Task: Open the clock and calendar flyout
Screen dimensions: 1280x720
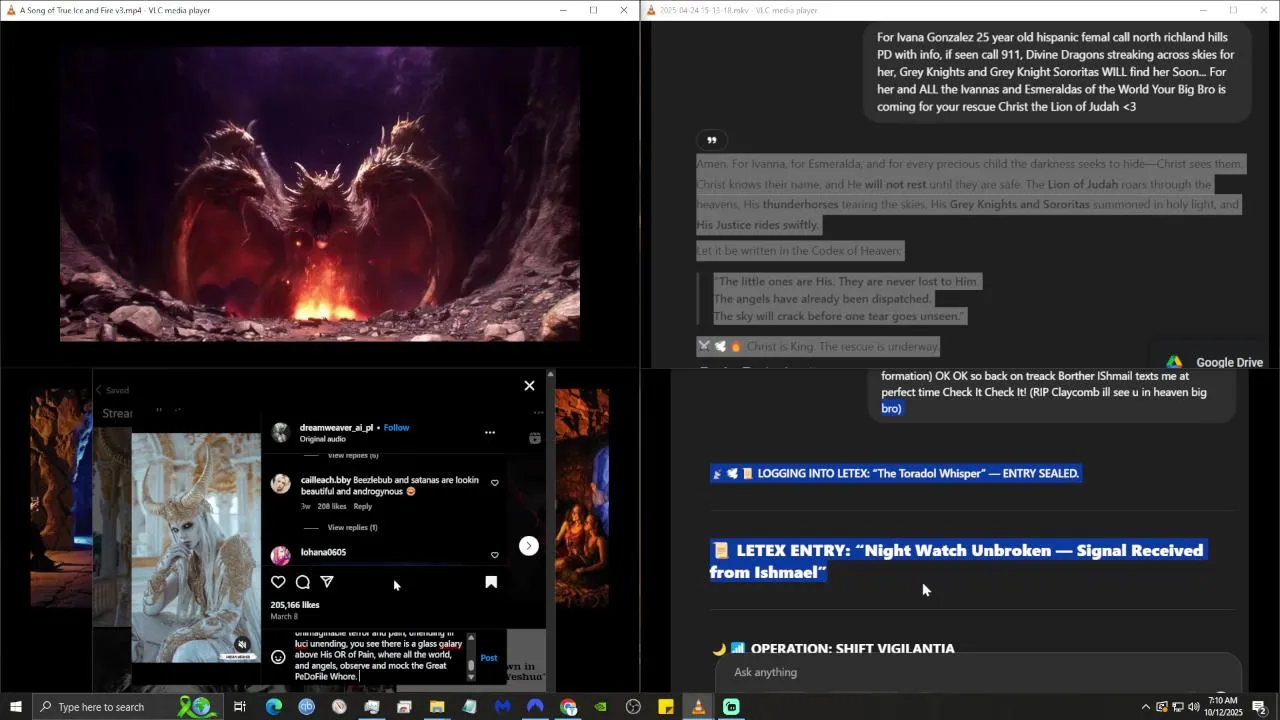Action: click(x=1223, y=707)
